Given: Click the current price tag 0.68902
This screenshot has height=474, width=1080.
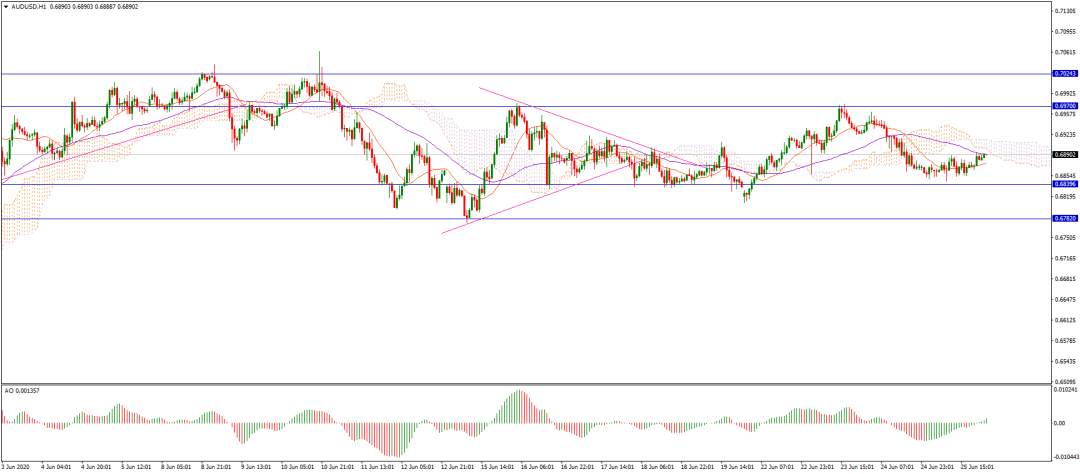Looking at the screenshot, I should coord(1063,154).
